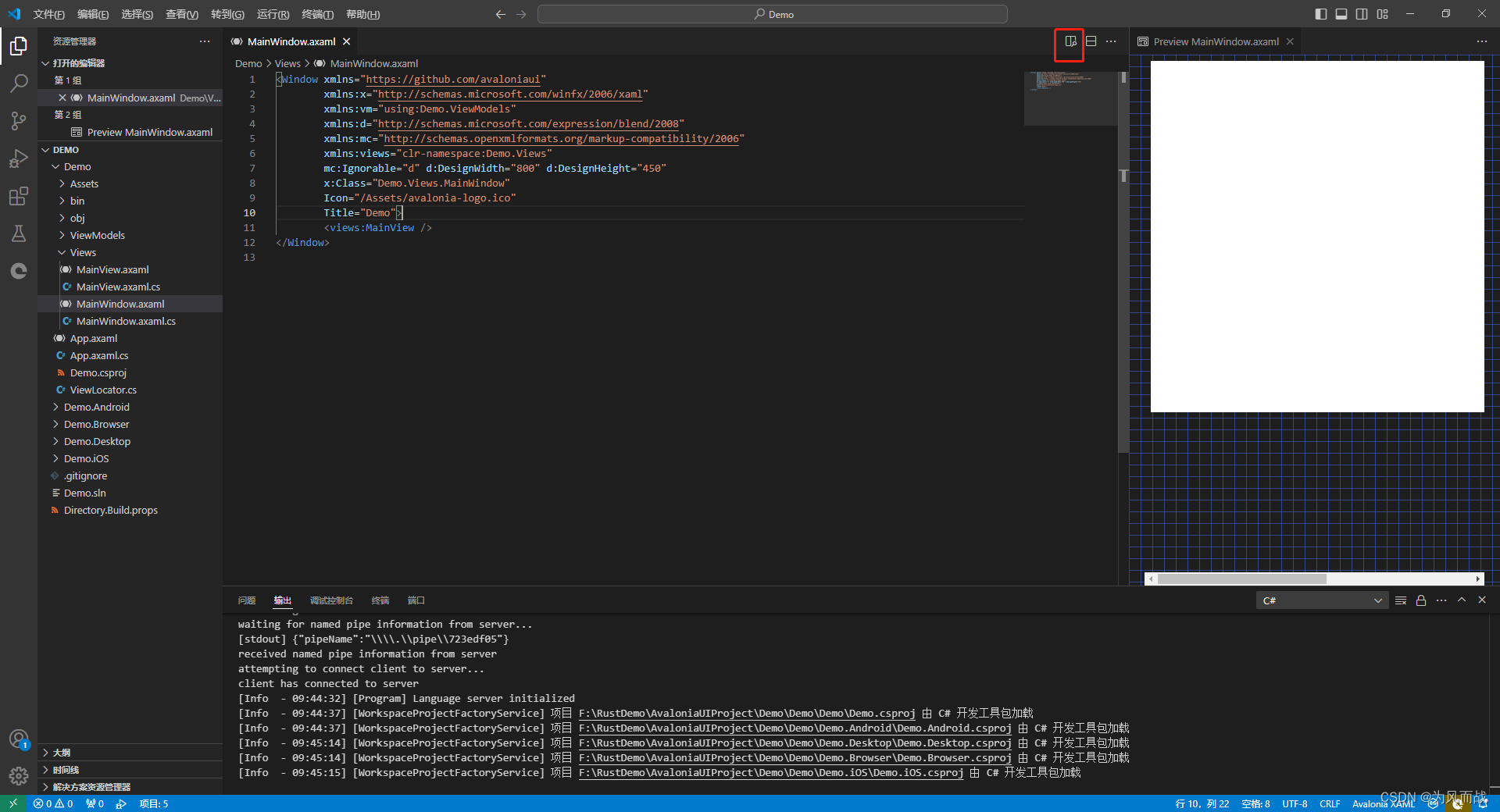Open the Manage settings gear icon

(x=18, y=776)
